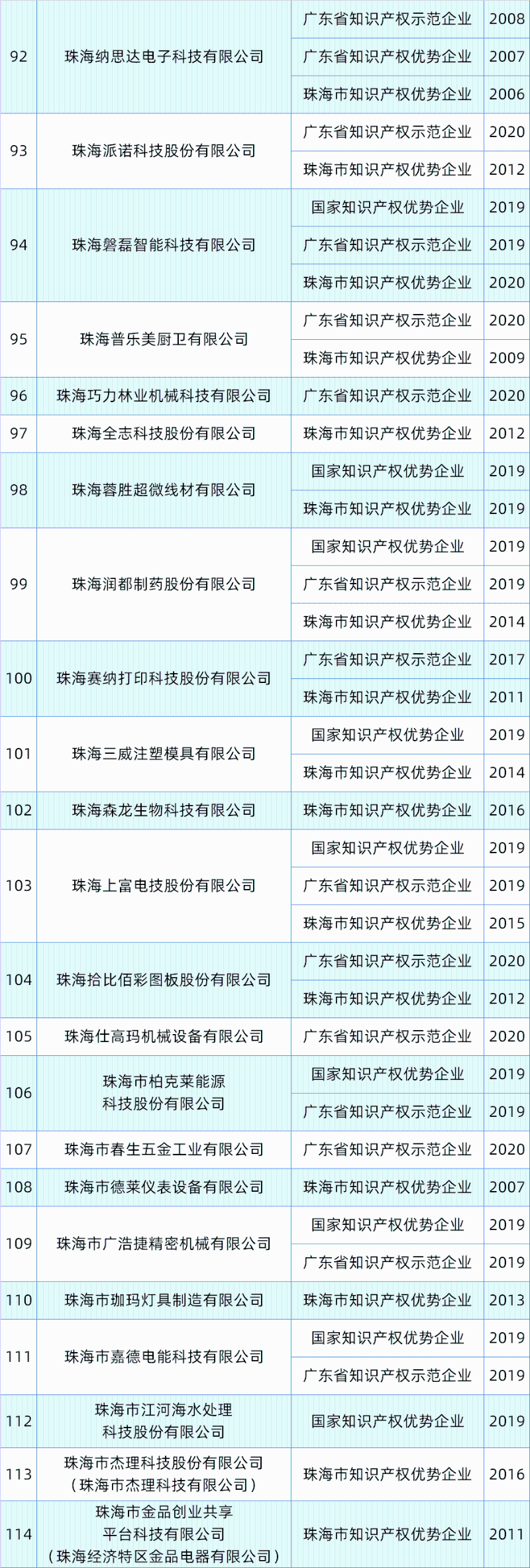Select 珠海赛纳打印科技股份有限公司 in row 100
Image resolution: width=530 pixels, height=1568 pixels.
pos(164,678)
